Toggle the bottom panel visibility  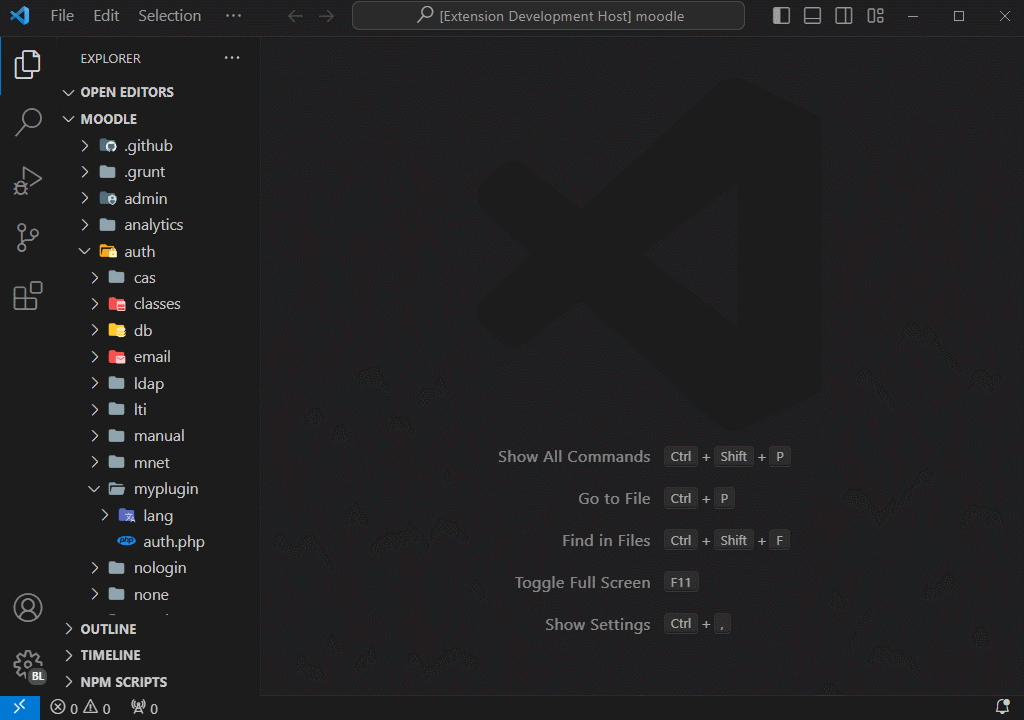[x=812, y=16]
